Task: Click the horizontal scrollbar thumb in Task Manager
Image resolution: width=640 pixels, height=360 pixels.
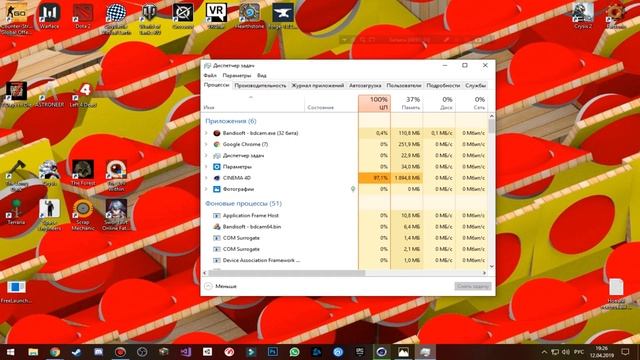Action: pyautogui.click(x=287, y=273)
